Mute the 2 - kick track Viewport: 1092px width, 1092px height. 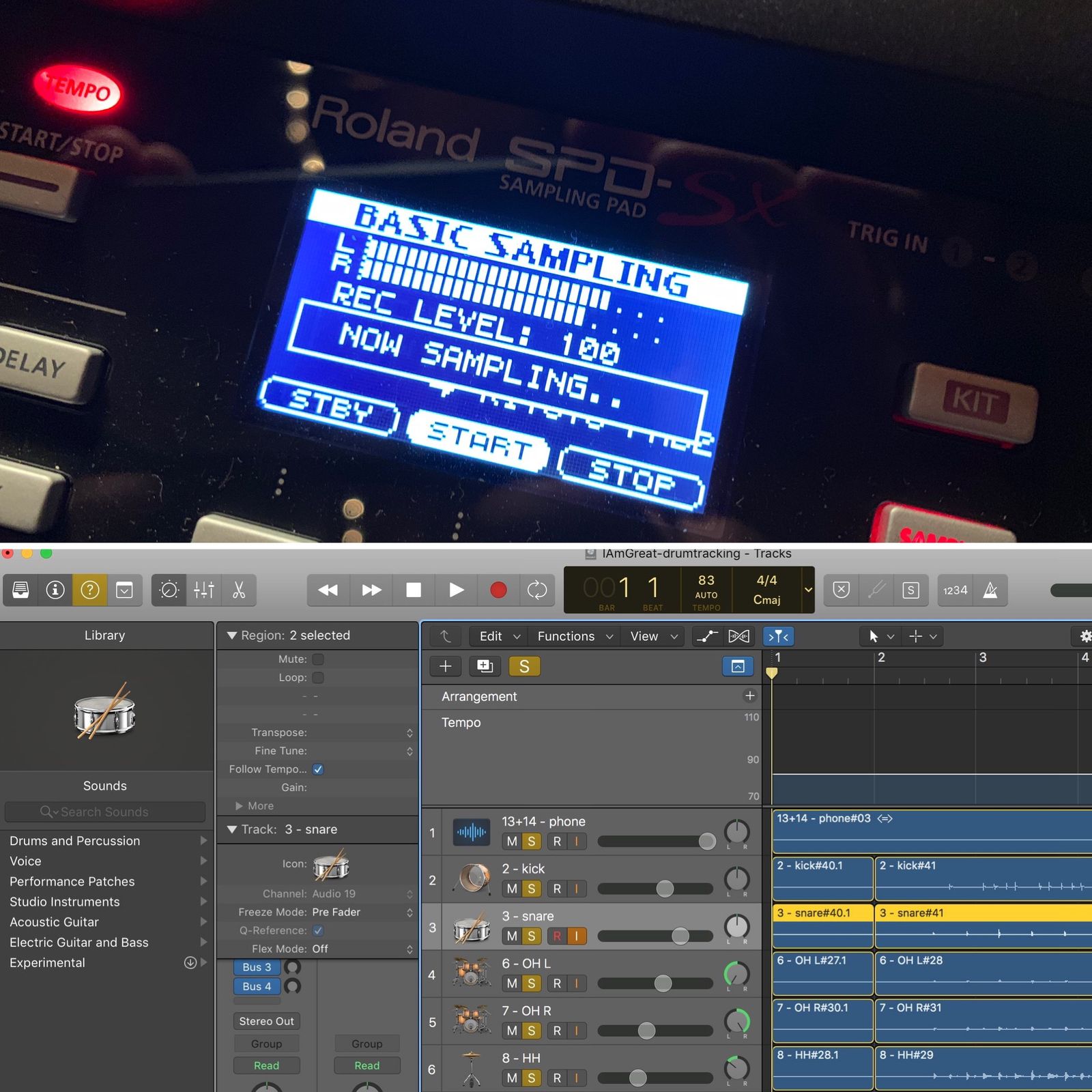point(512,889)
